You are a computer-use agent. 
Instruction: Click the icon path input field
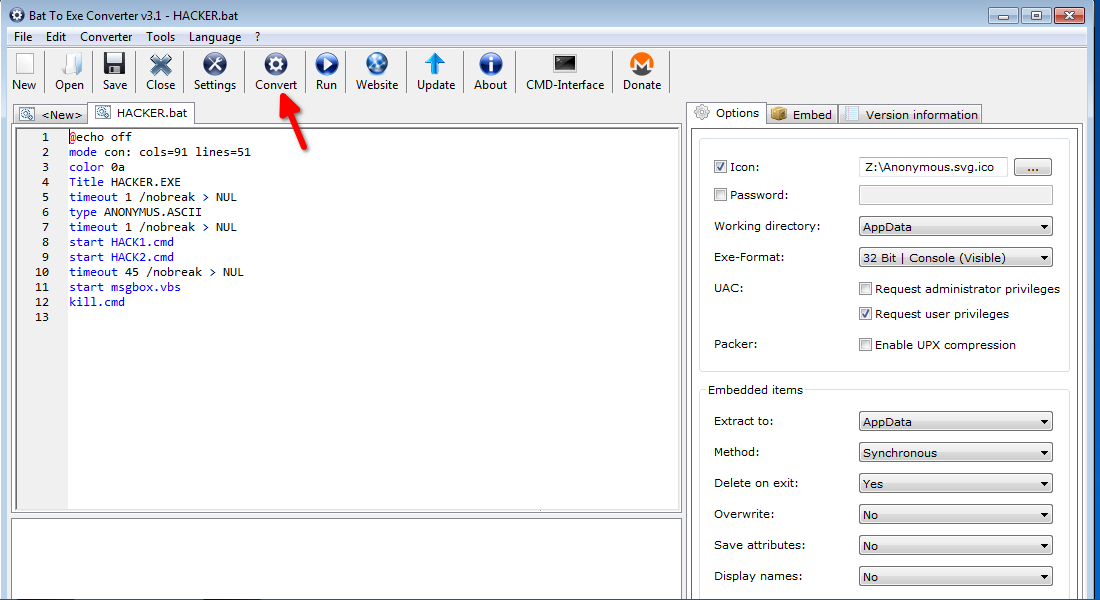point(933,167)
